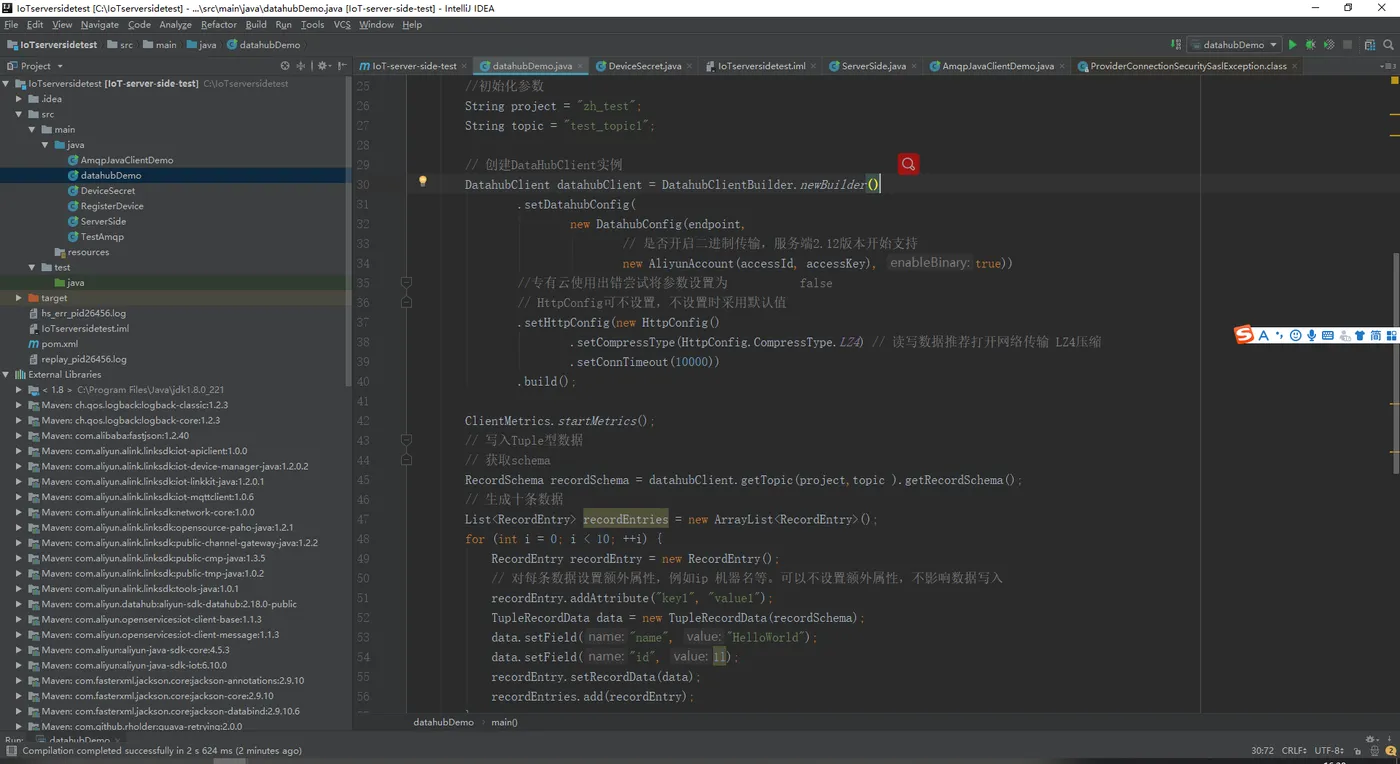Collapse the IoTserversidetest root node
The image size is (1400, 764).
point(7,84)
